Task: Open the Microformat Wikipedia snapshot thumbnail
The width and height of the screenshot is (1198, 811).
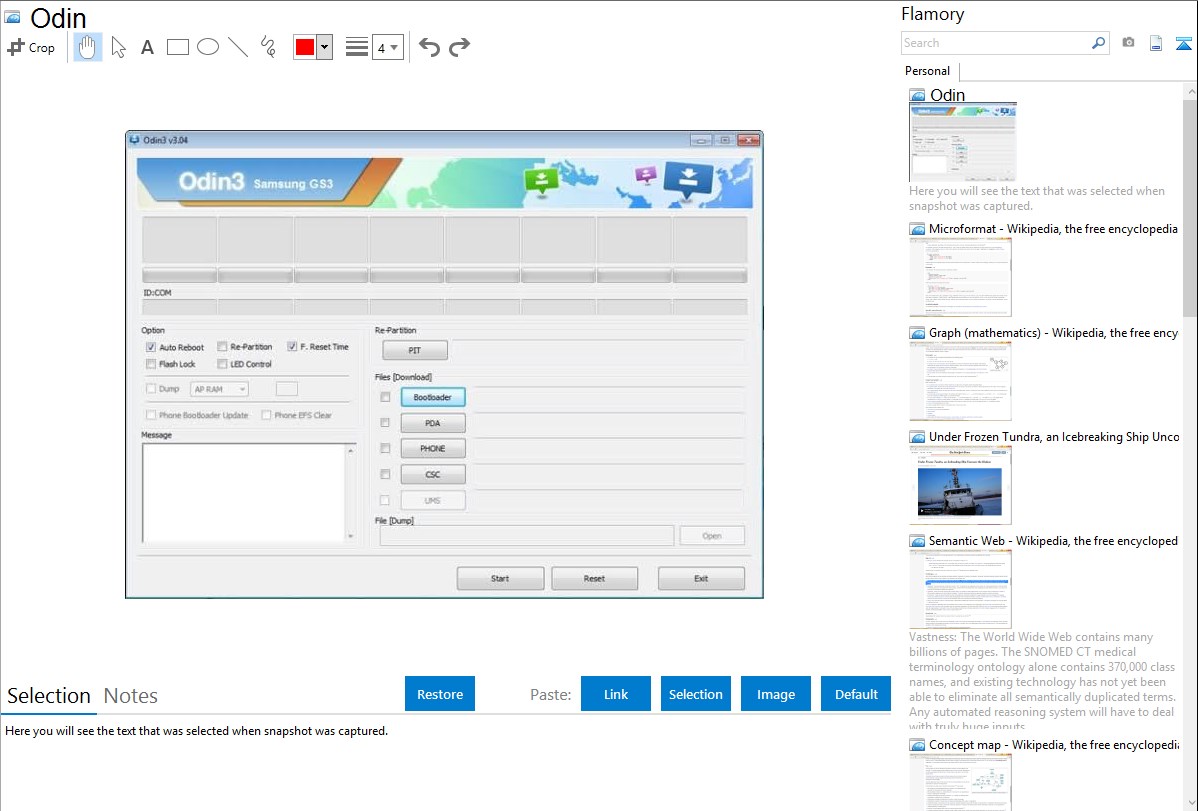Action: [x=960, y=277]
